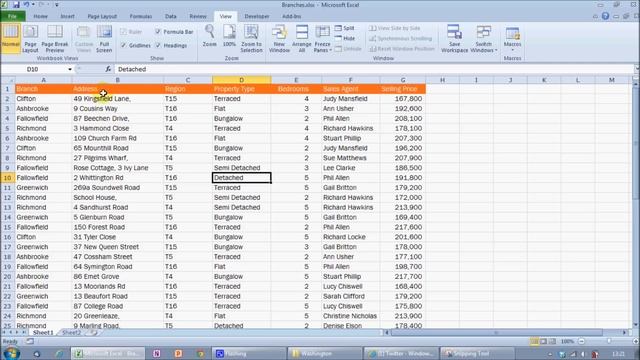Select row 10 header
Image resolution: width=640 pixels, height=360 pixels.
[7, 178]
